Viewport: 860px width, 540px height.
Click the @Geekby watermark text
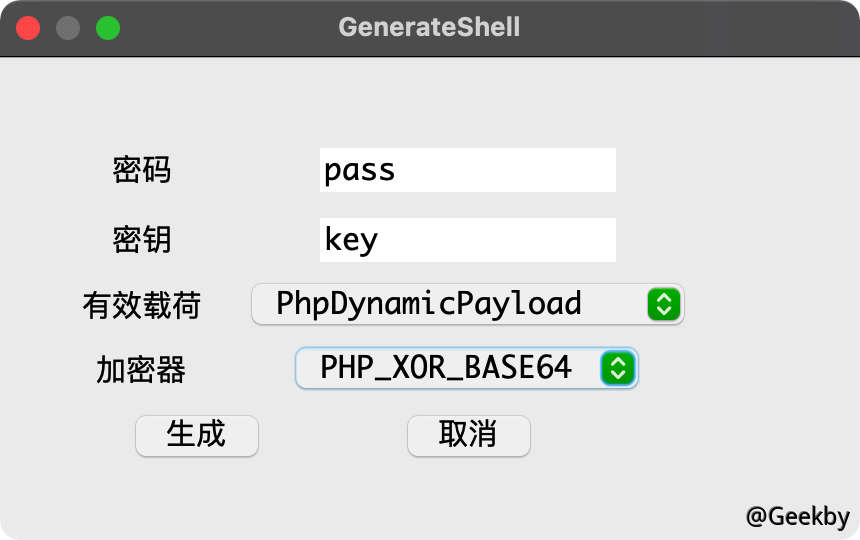click(x=797, y=517)
